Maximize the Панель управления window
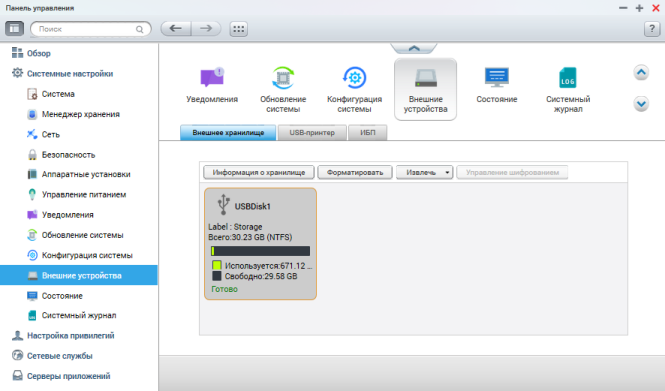 click(x=639, y=8)
